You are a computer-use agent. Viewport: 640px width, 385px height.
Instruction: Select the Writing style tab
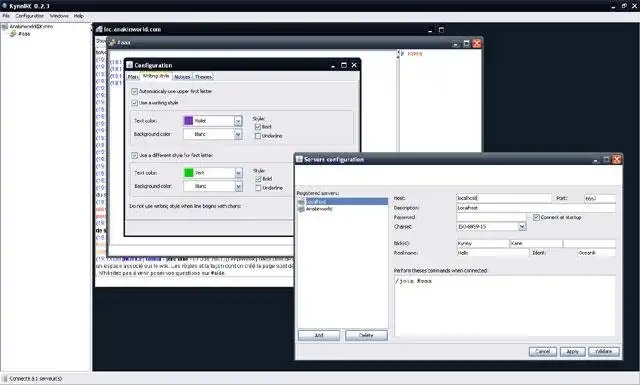156,76
